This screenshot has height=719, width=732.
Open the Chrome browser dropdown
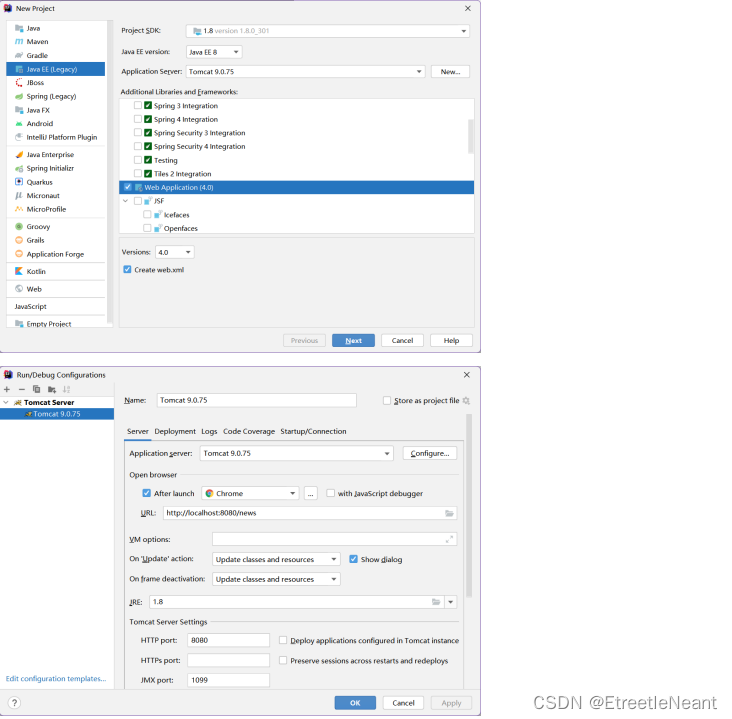click(250, 493)
